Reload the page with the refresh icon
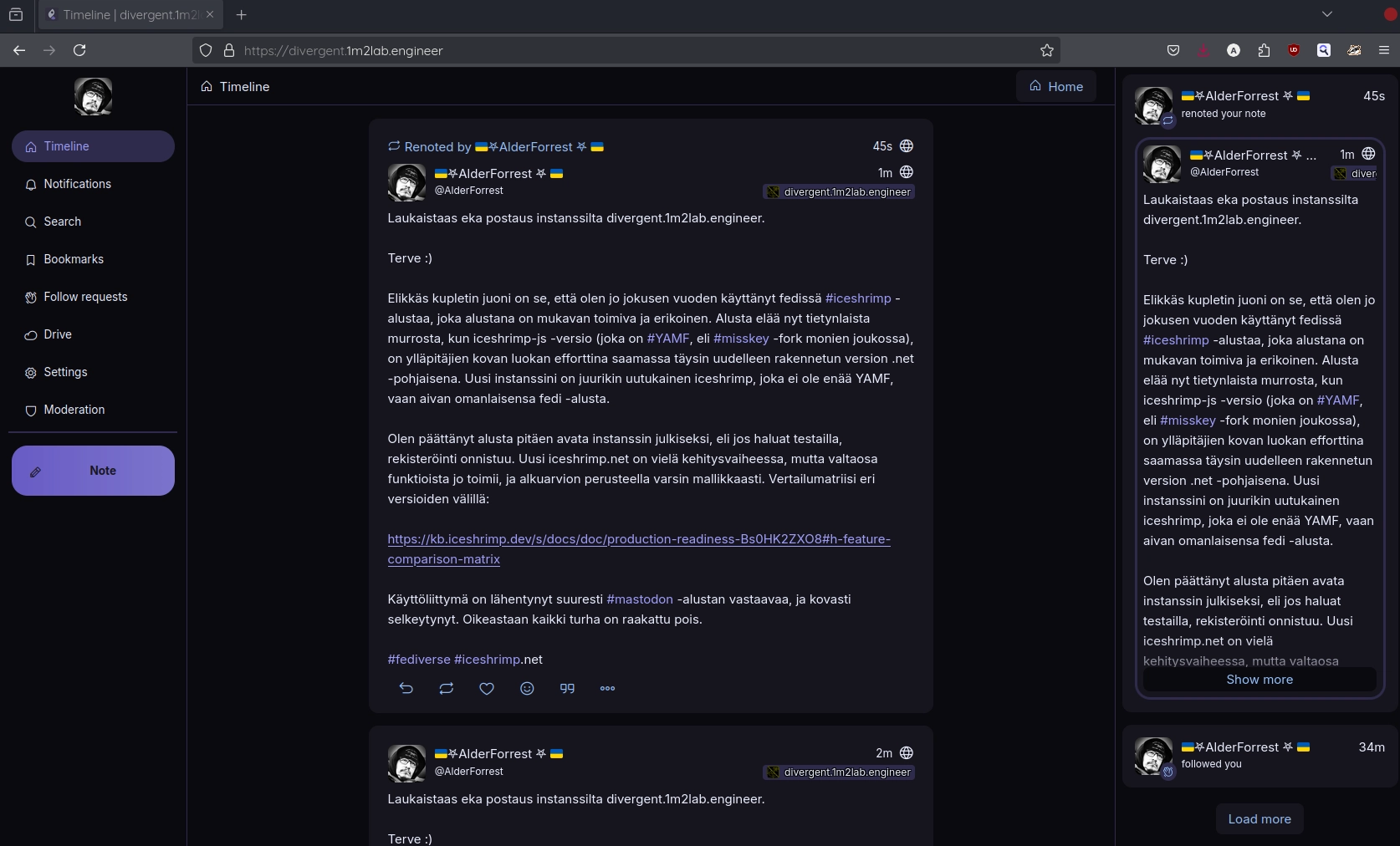This screenshot has width=1400, height=846. [79, 50]
